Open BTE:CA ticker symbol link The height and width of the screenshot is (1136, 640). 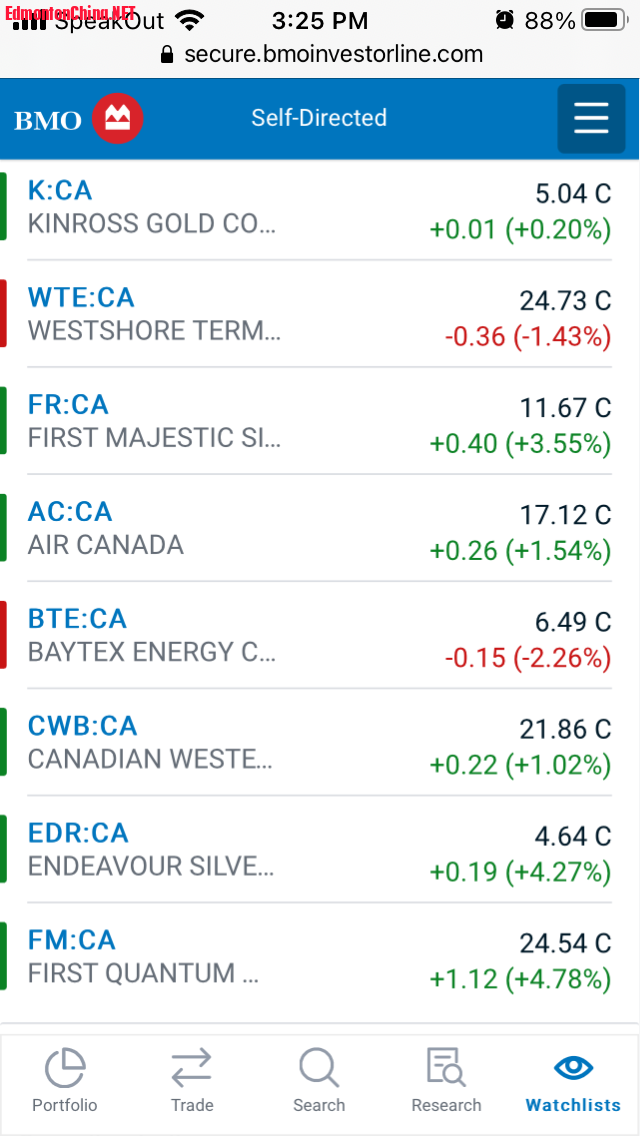pyautogui.click(x=77, y=619)
